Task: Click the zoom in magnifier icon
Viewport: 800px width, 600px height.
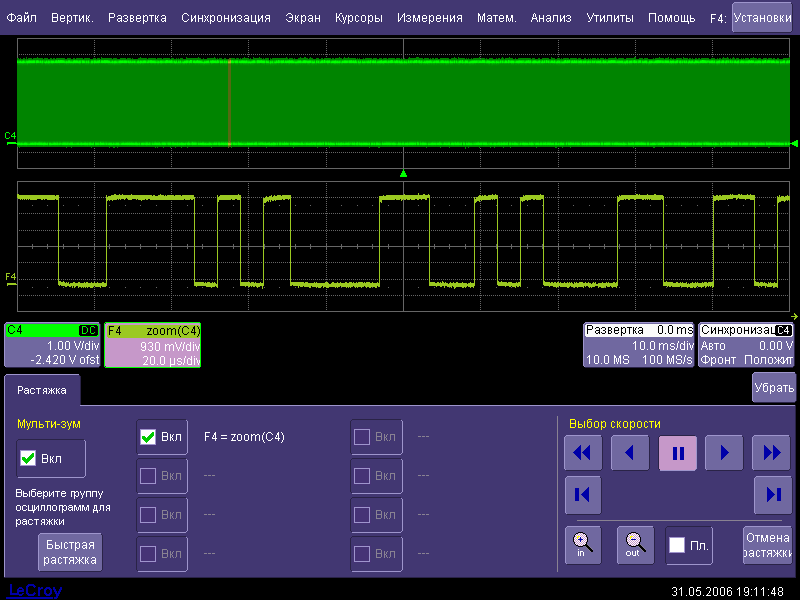Action: pyautogui.click(x=583, y=544)
